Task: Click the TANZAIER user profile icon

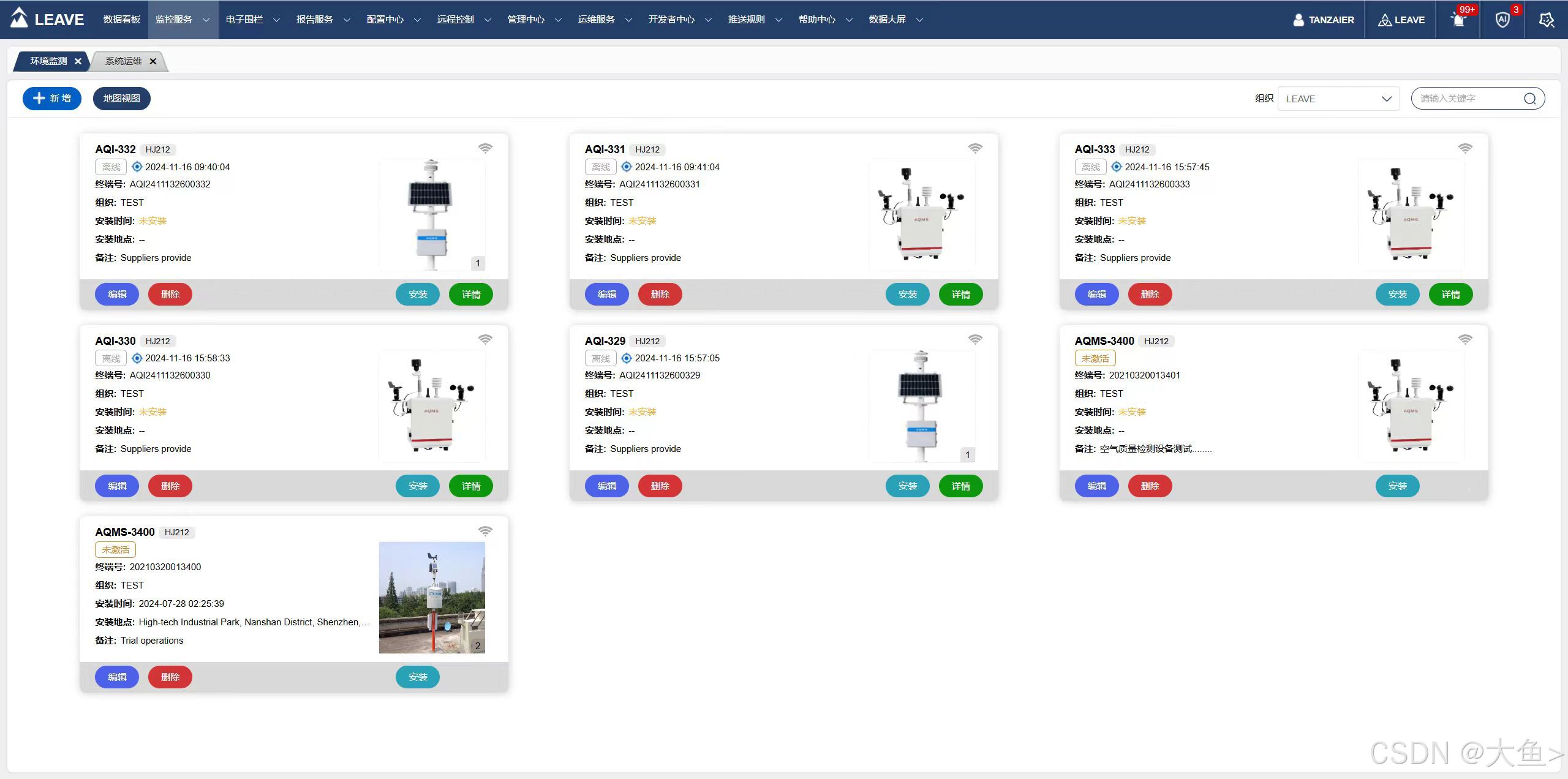Action: click(x=1298, y=20)
